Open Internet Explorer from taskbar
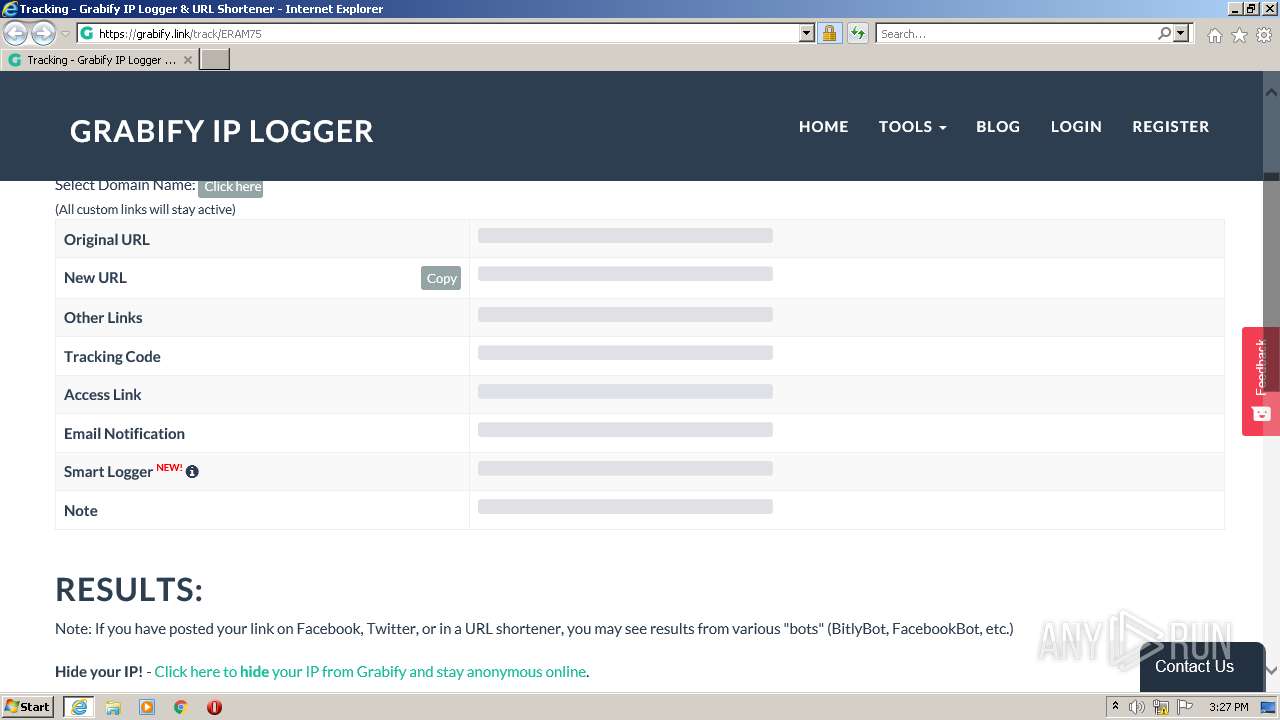 (x=78, y=707)
